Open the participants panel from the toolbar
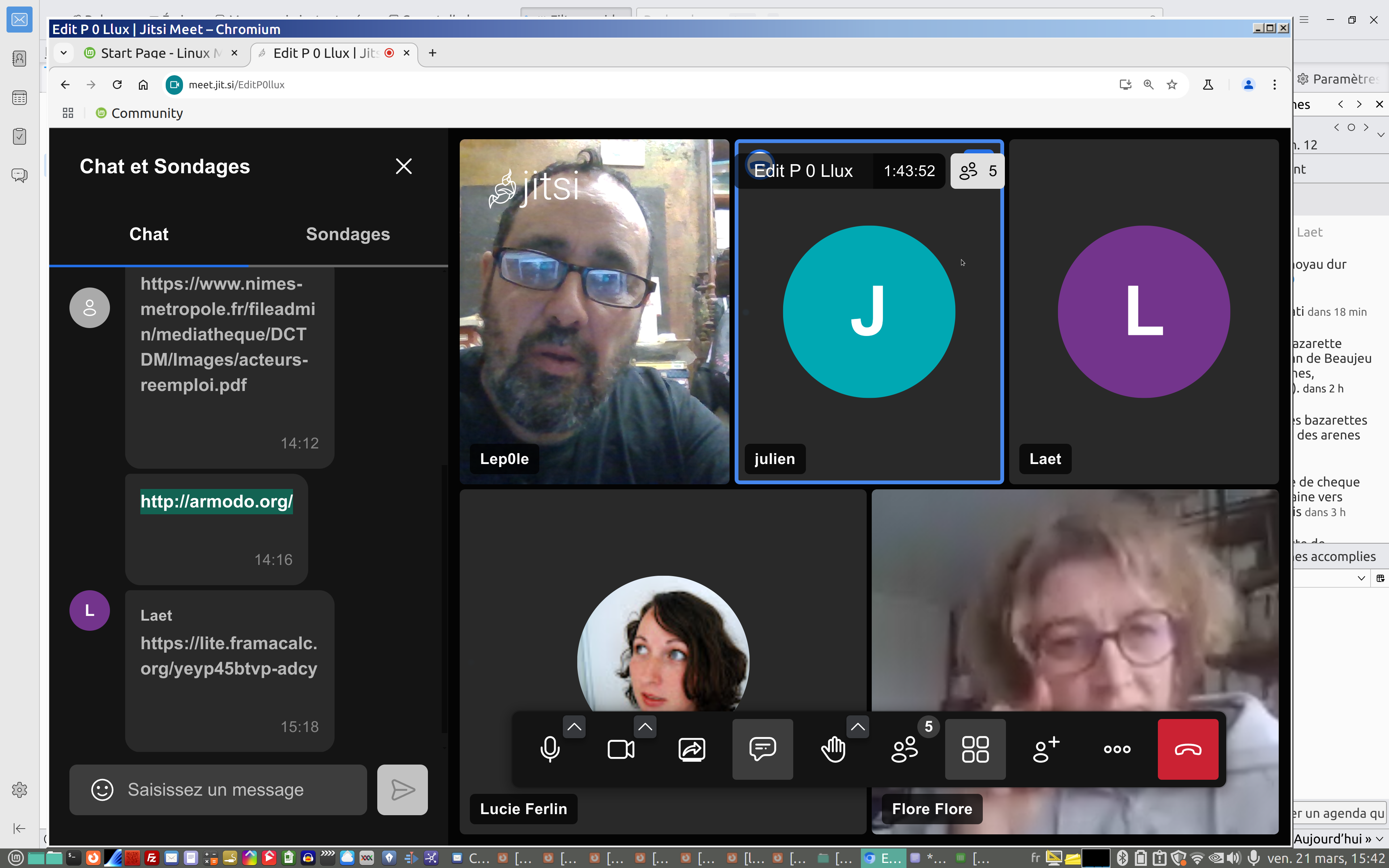This screenshot has height=868, width=1389. [x=905, y=749]
